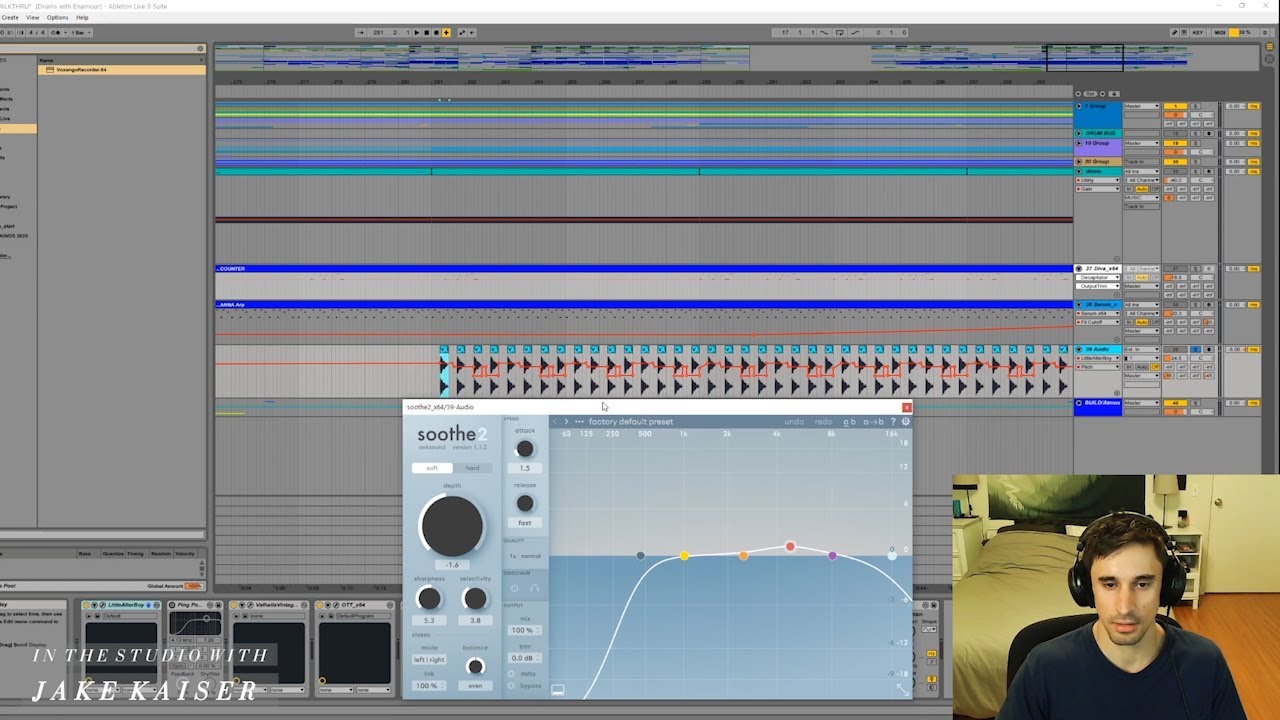Viewport: 1280px width, 720px height.
Task: Click Ableton transport play button
Action: coord(416,32)
